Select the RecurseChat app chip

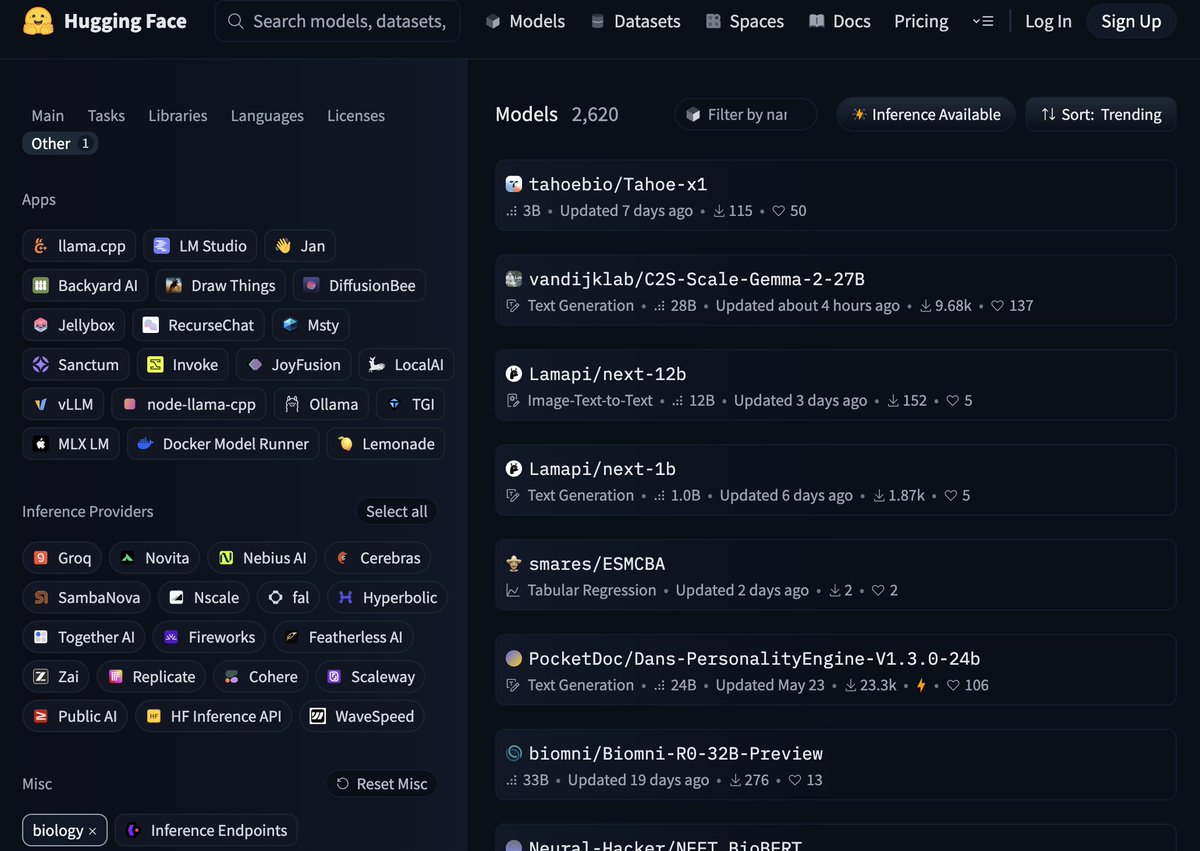[x=199, y=325]
